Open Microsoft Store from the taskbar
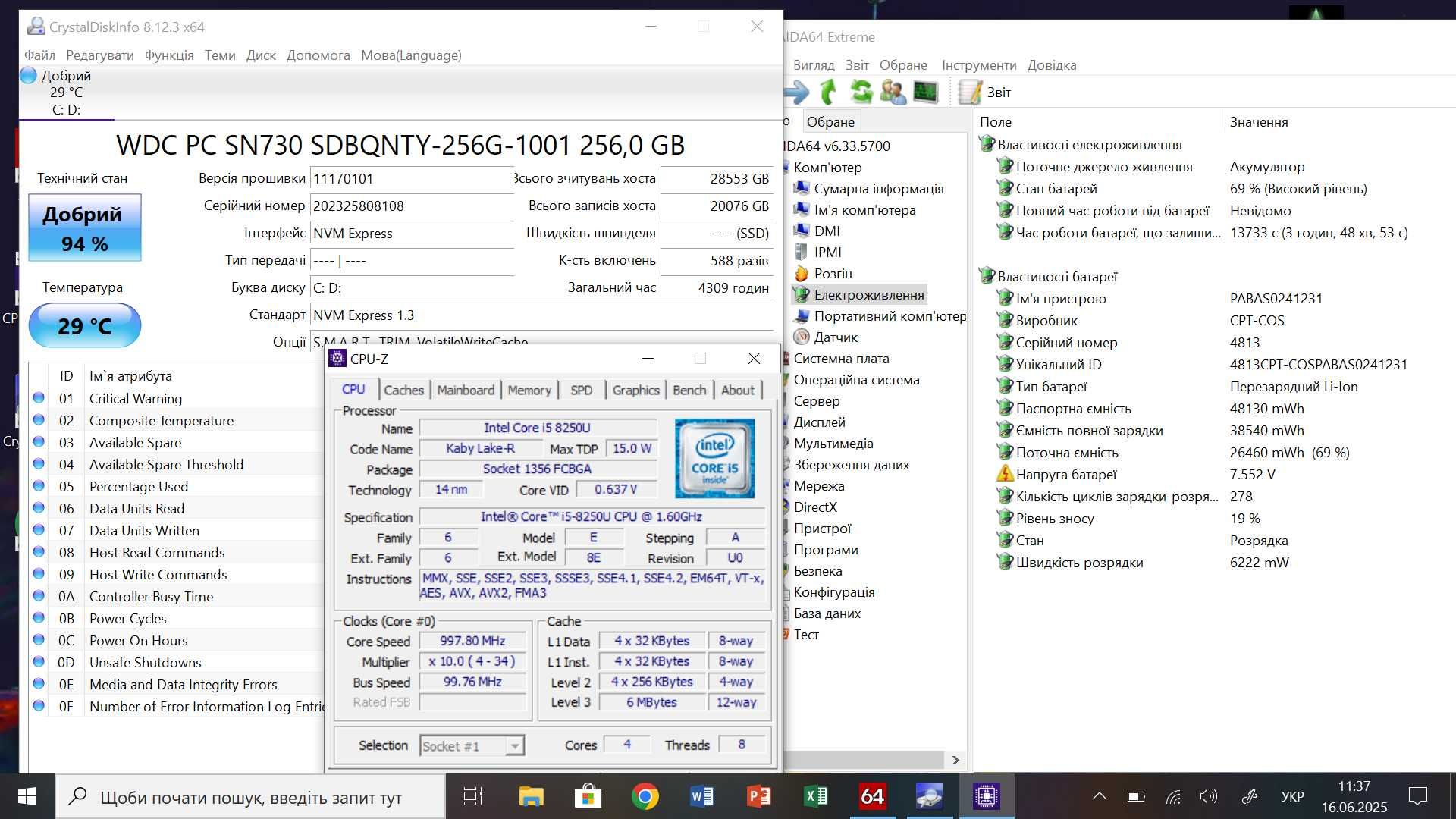Screen dimensions: 1456x819 588,796
